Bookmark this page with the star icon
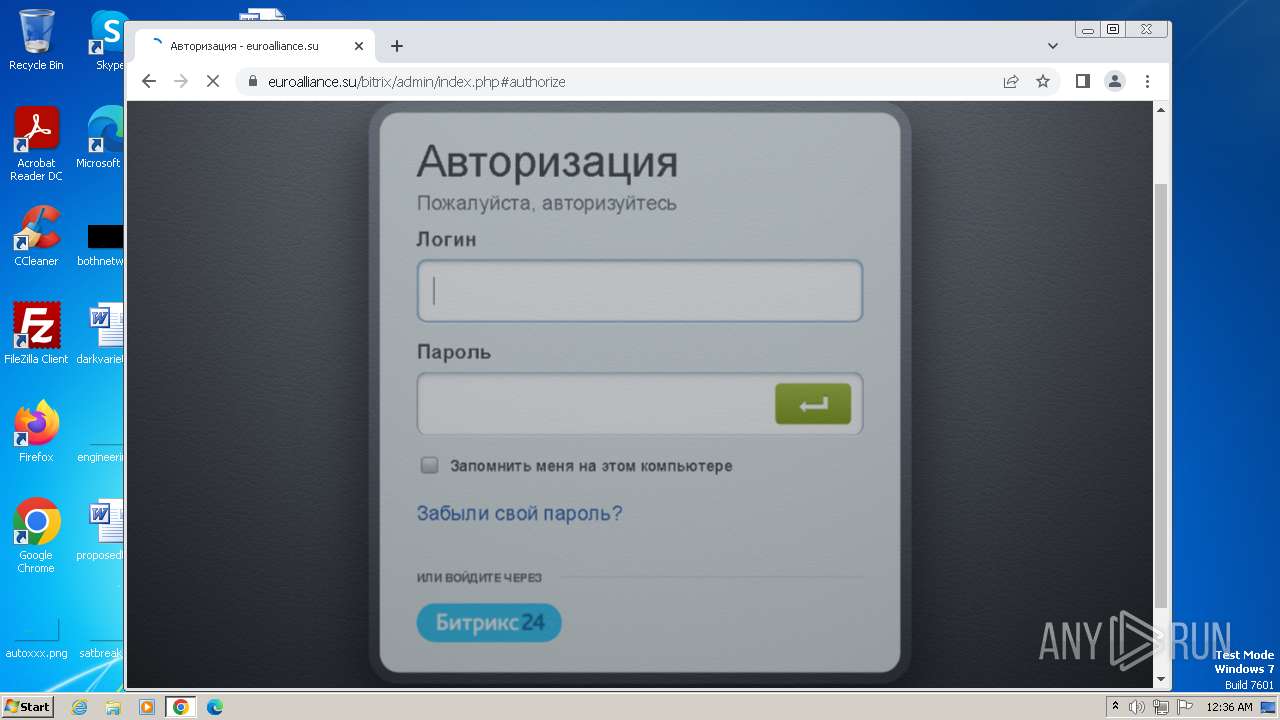The height and width of the screenshot is (720, 1280). pyautogui.click(x=1043, y=82)
